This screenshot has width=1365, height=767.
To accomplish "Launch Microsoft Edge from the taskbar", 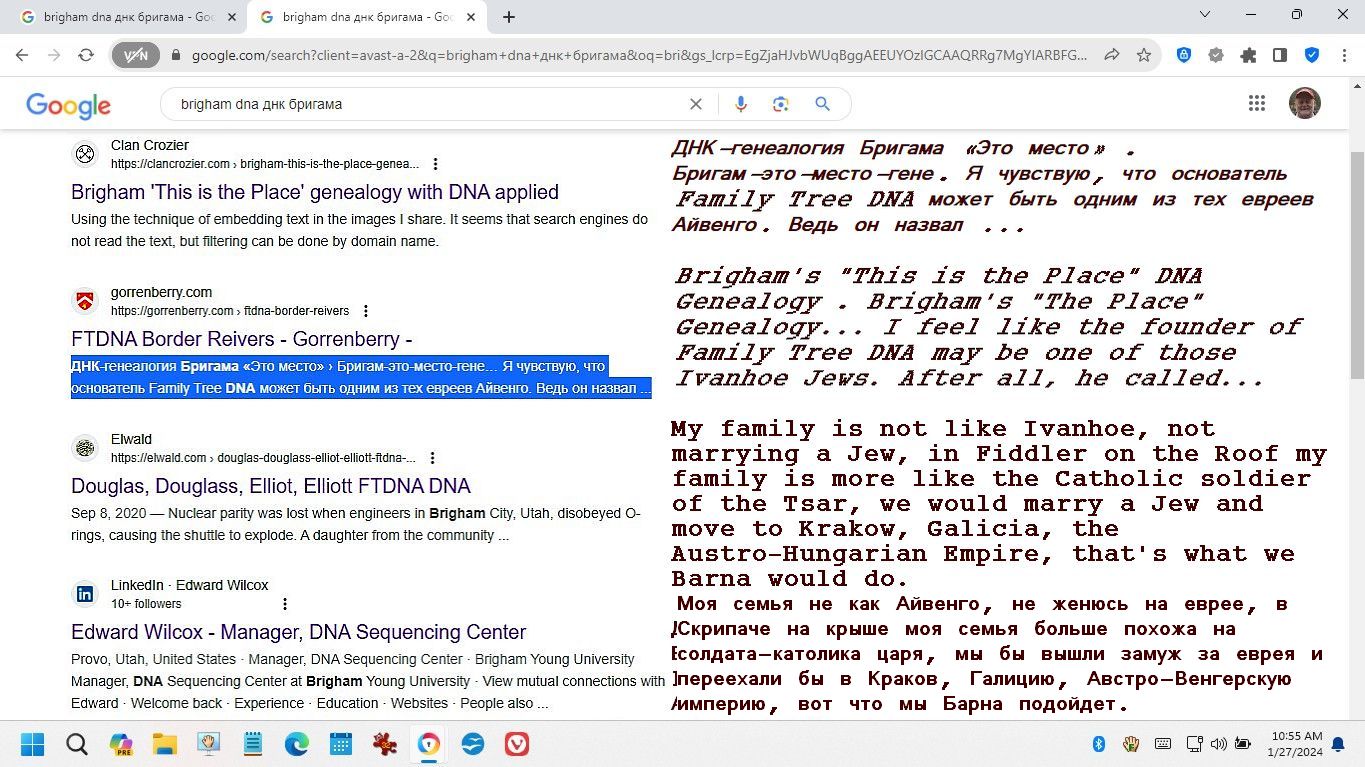I will coord(297,744).
